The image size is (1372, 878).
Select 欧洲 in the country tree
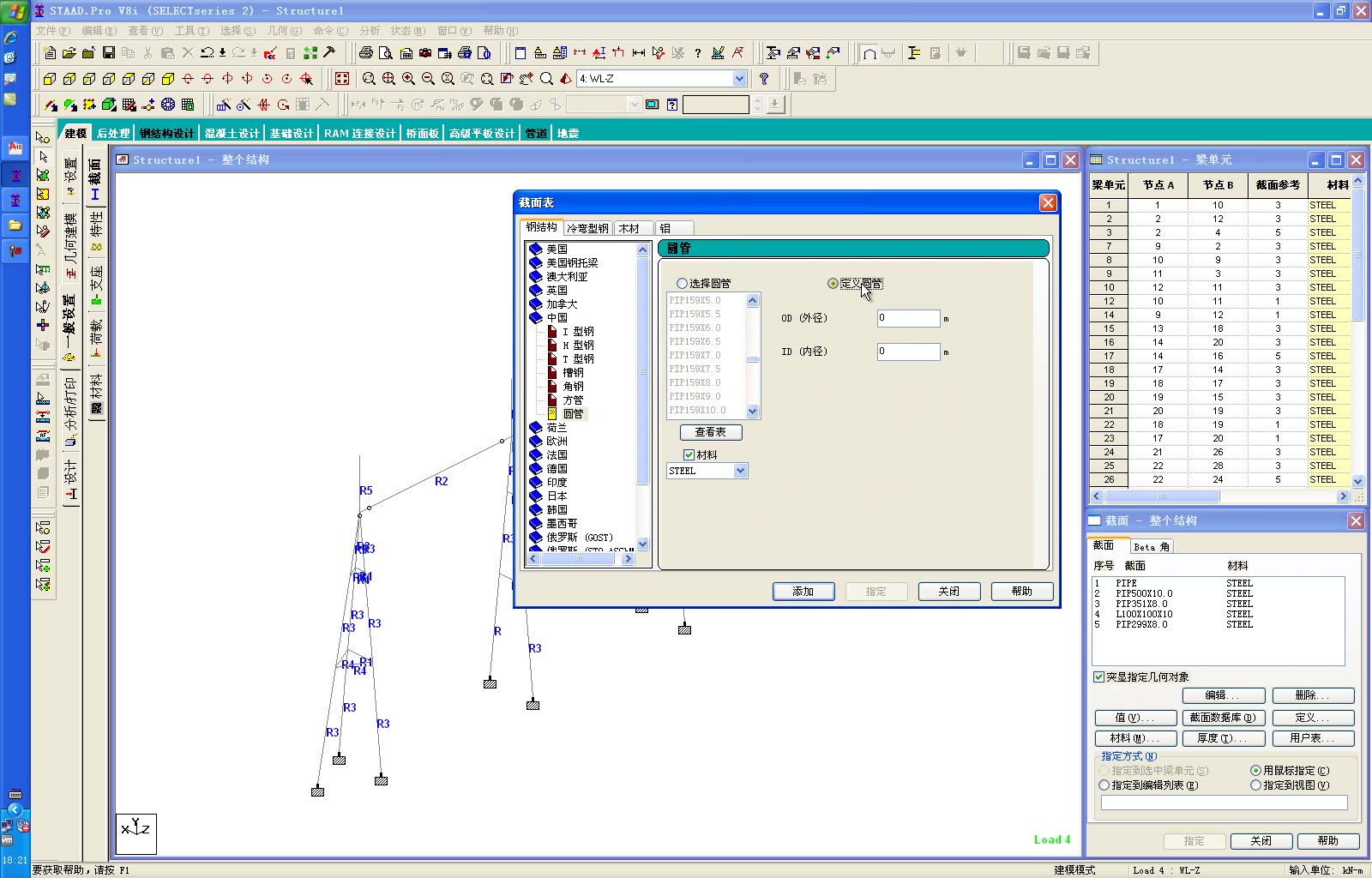coord(557,442)
